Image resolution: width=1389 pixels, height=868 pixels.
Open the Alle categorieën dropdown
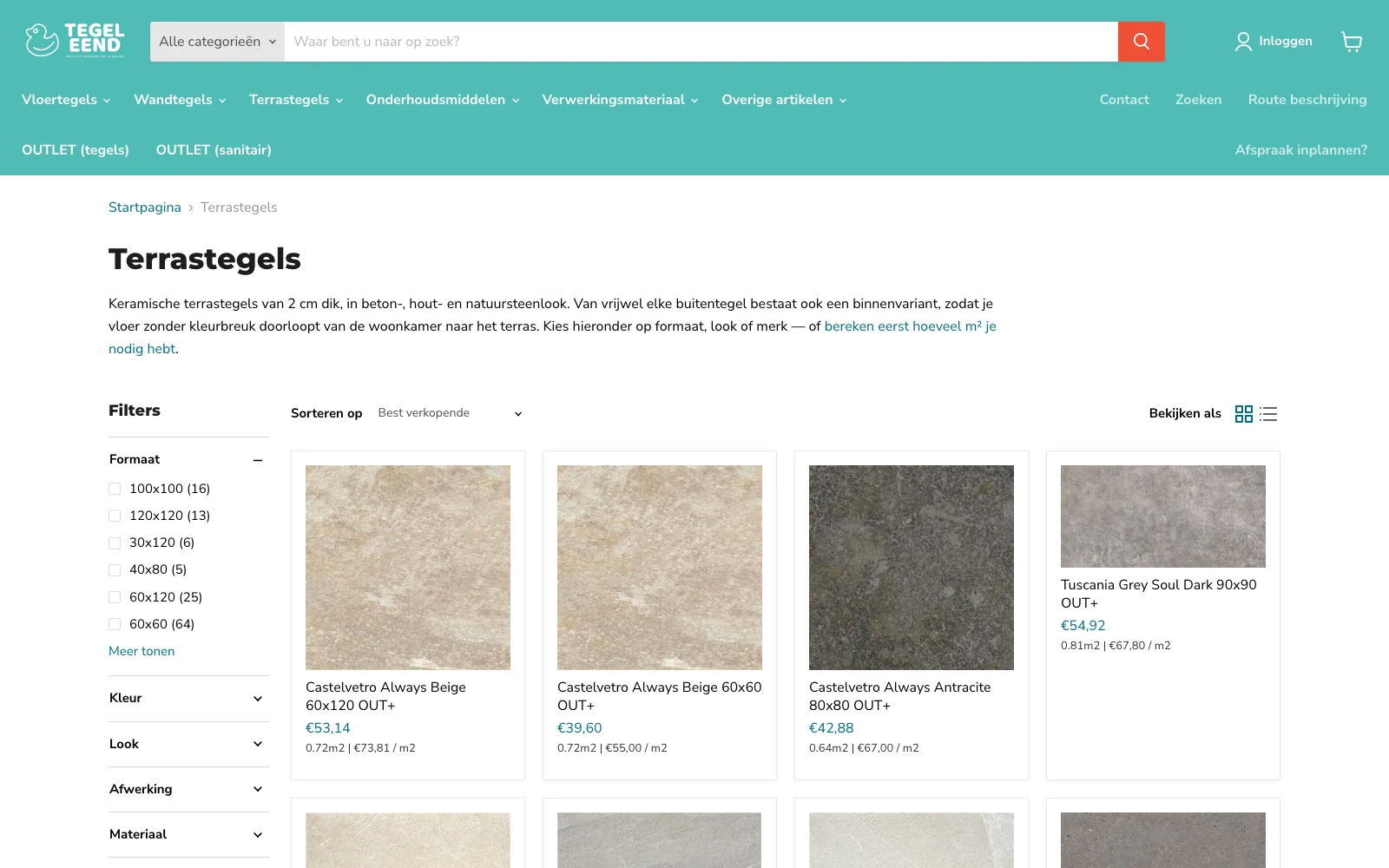[x=217, y=42]
